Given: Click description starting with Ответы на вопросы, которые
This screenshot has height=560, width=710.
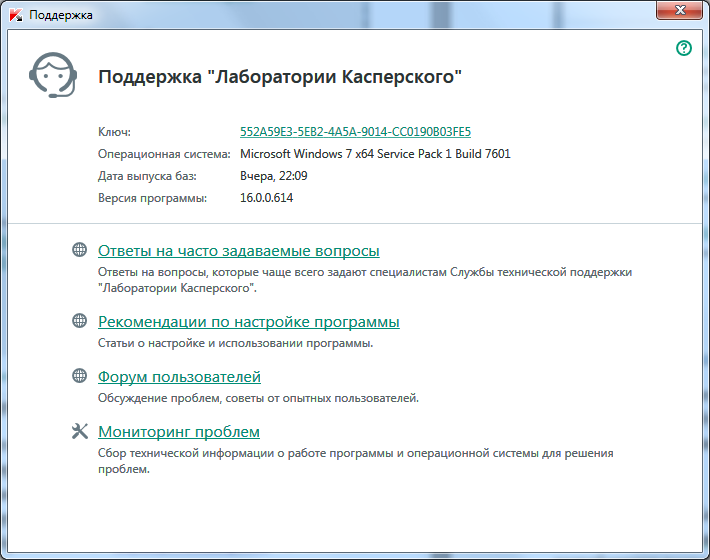Looking at the screenshot, I should [365, 280].
